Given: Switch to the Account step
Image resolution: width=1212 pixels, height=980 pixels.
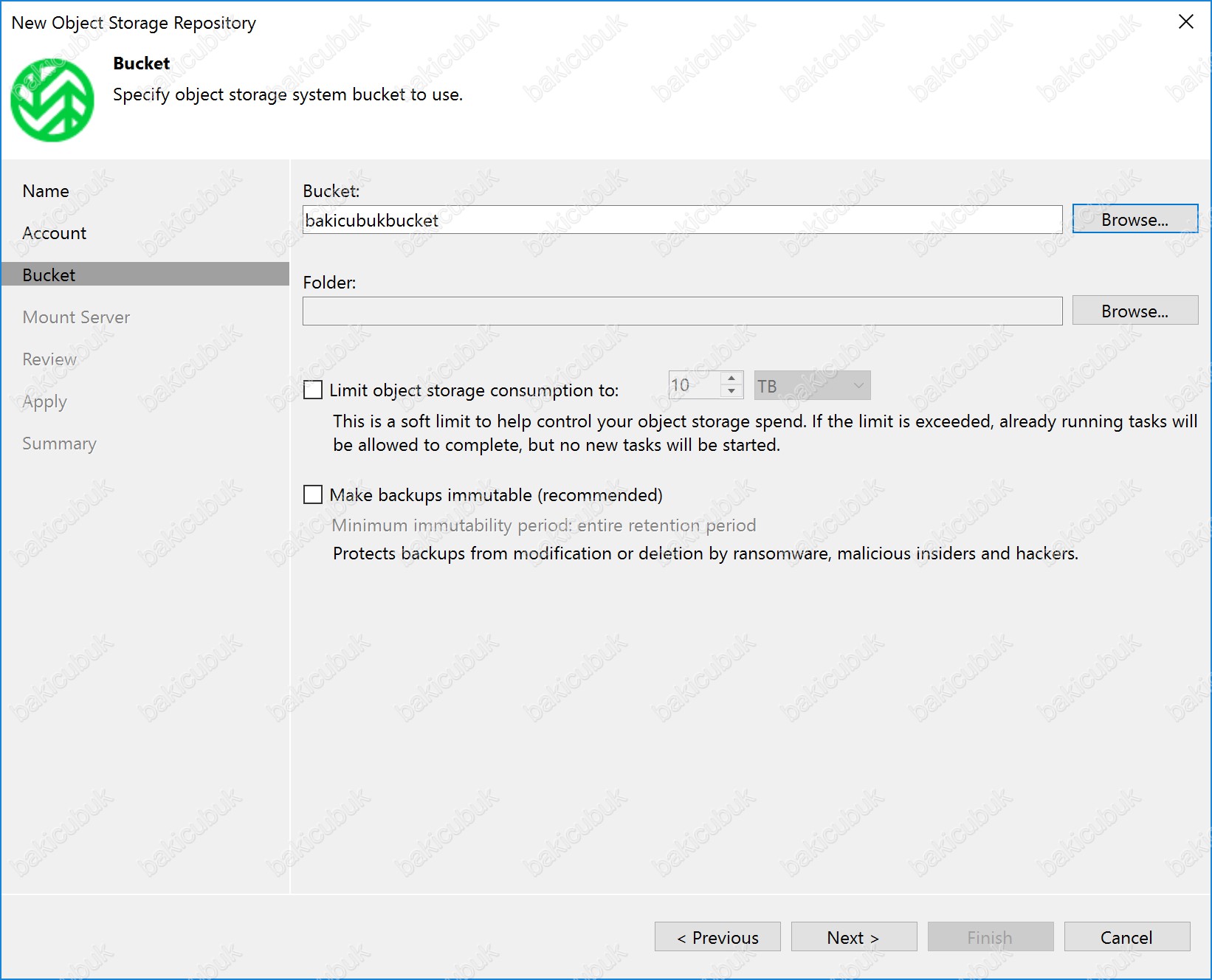Looking at the screenshot, I should [55, 233].
